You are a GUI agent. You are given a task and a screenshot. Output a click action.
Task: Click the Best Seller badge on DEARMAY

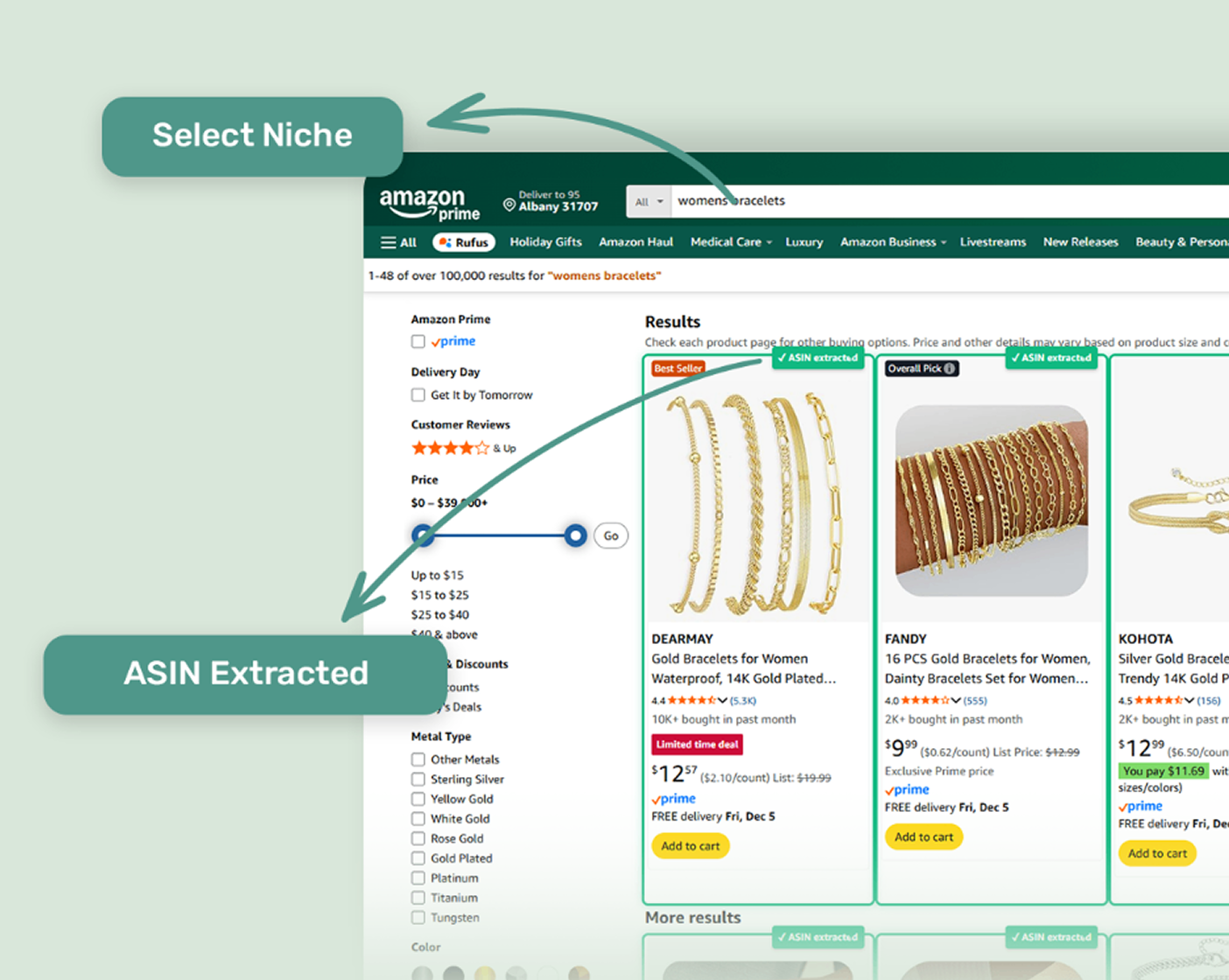click(678, 368)
